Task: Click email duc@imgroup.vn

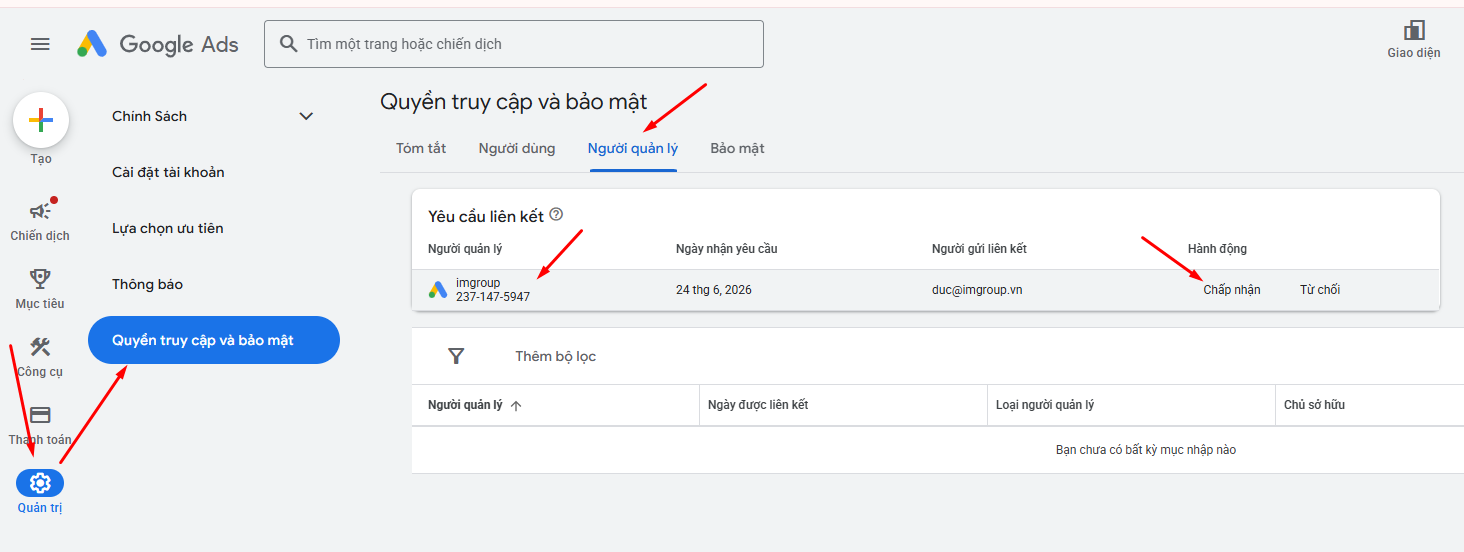Action: pyautogui.click(x=977, y=290)
